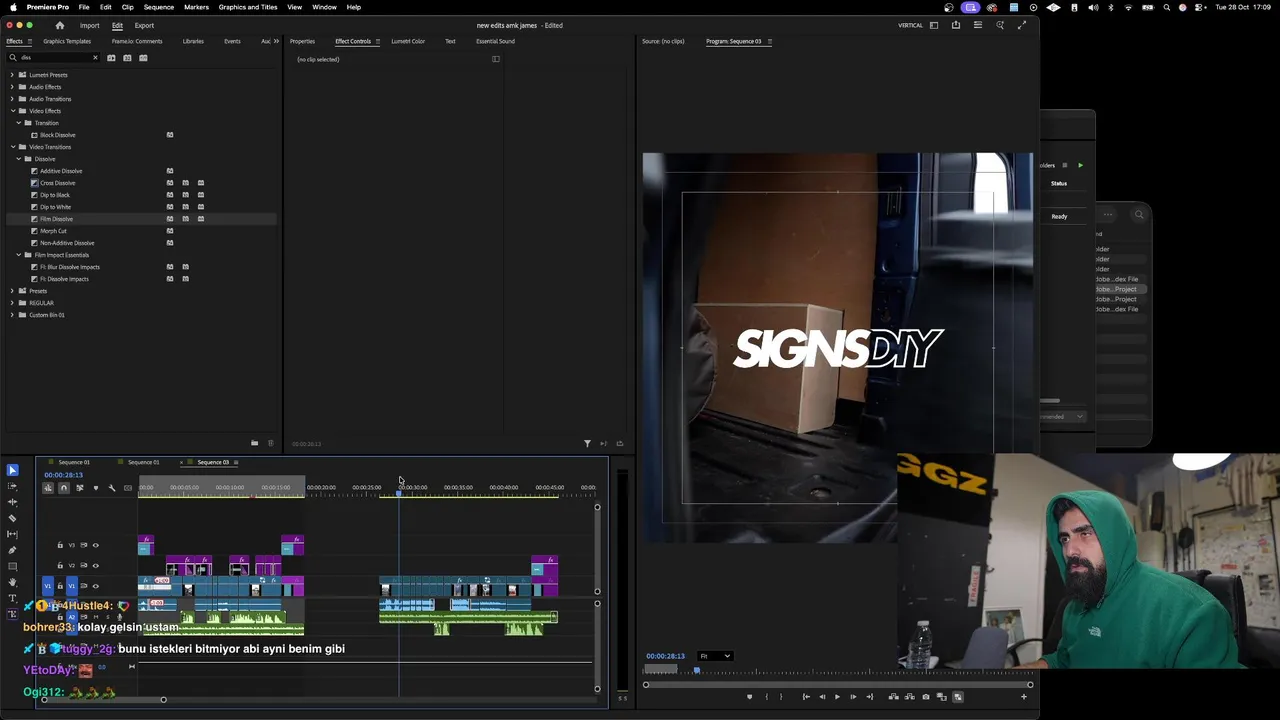Select the Rectangle tool

click(12, 566)
